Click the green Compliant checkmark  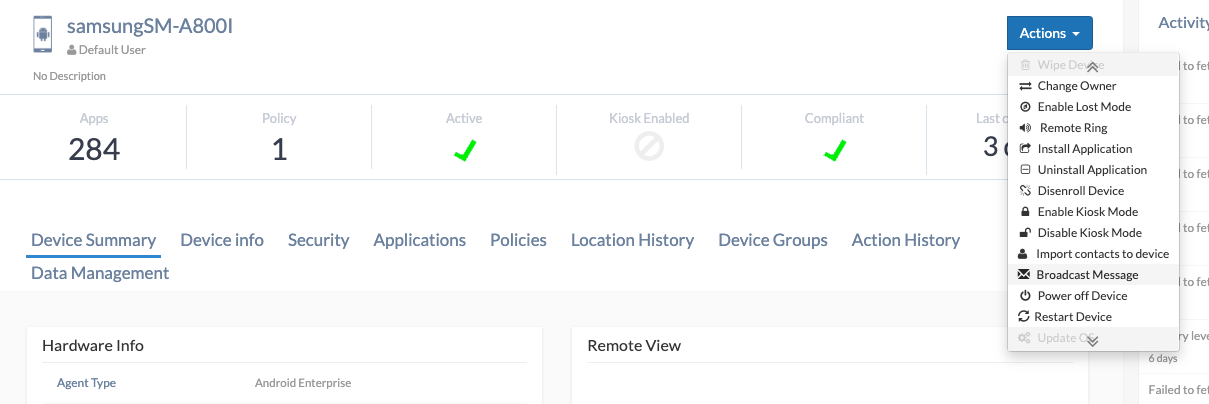[834, 150]
